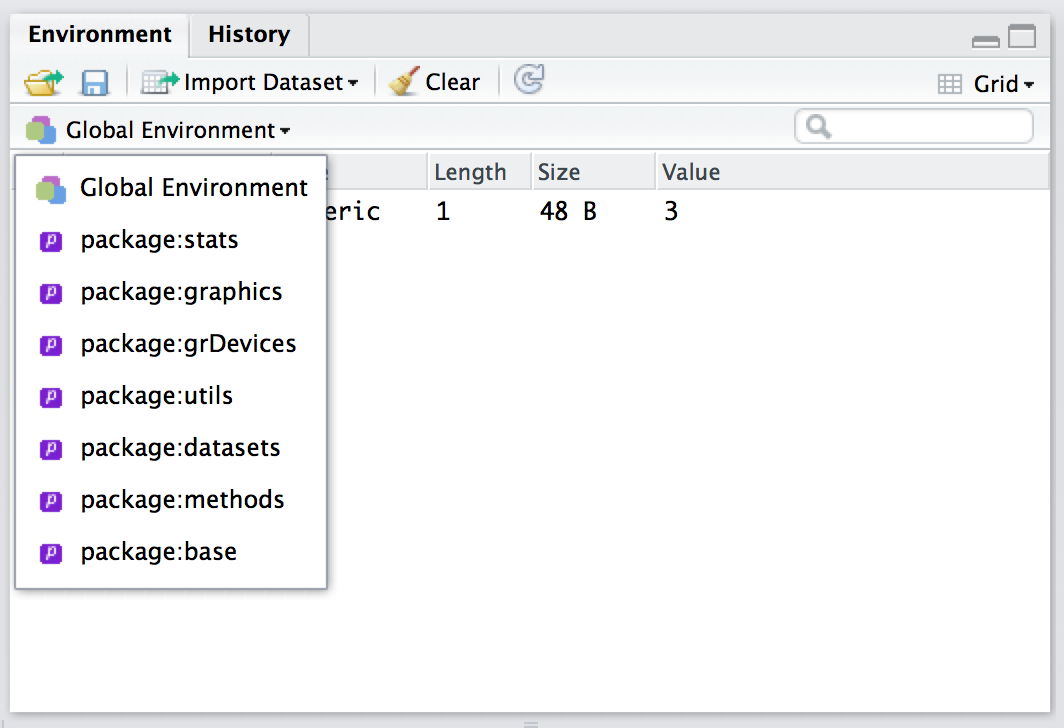Click the refresh environment icon

[x=529, y=80]
